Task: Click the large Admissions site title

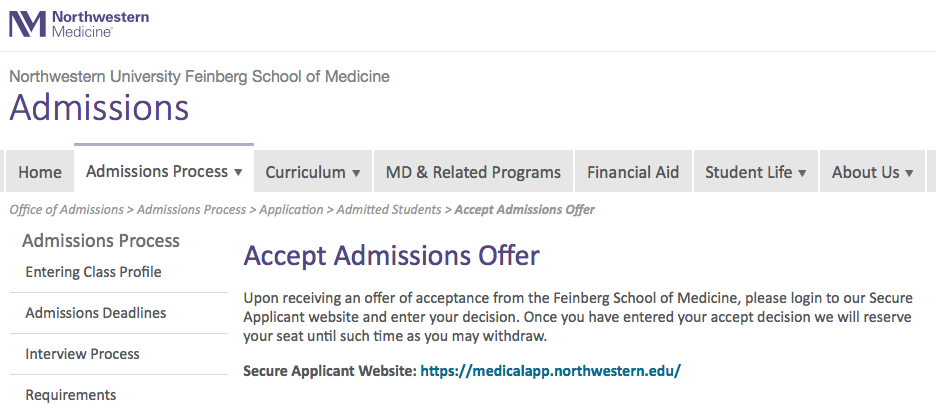Action: (x=99, y=107)
